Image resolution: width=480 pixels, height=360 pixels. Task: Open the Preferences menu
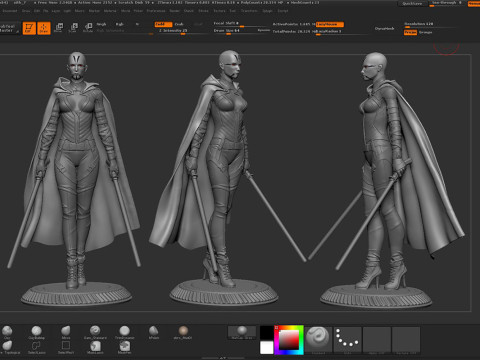[x=156, y=11]
